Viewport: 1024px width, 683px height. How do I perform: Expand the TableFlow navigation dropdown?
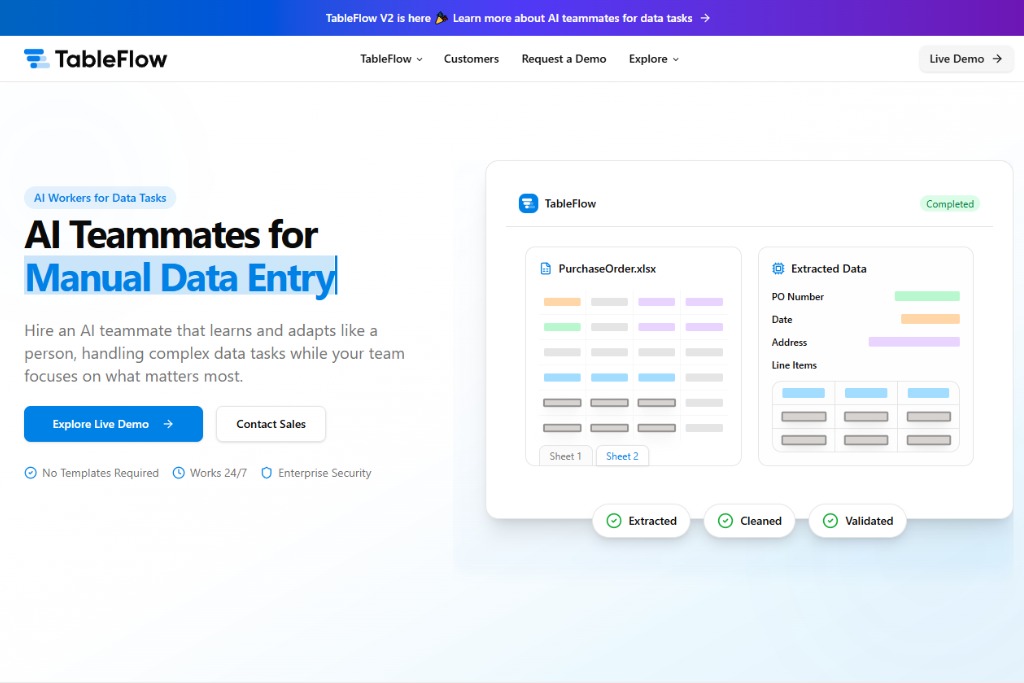[x=391, y=59]
